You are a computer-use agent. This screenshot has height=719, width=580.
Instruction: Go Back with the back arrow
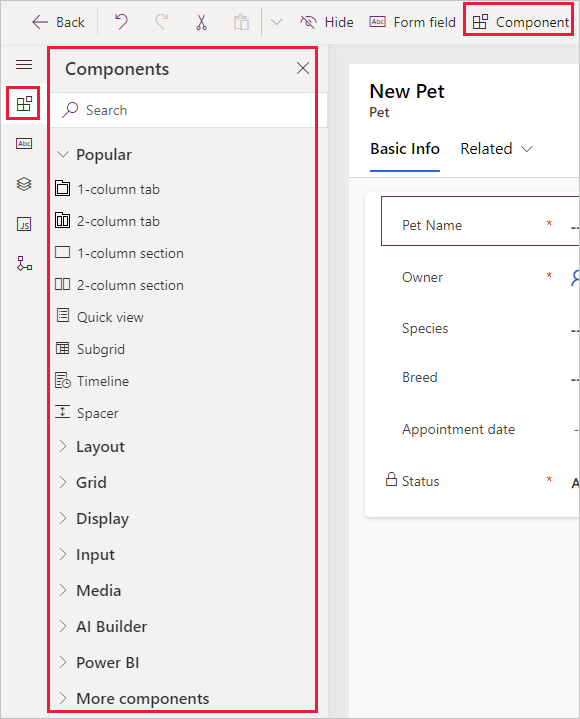[58, 22]
